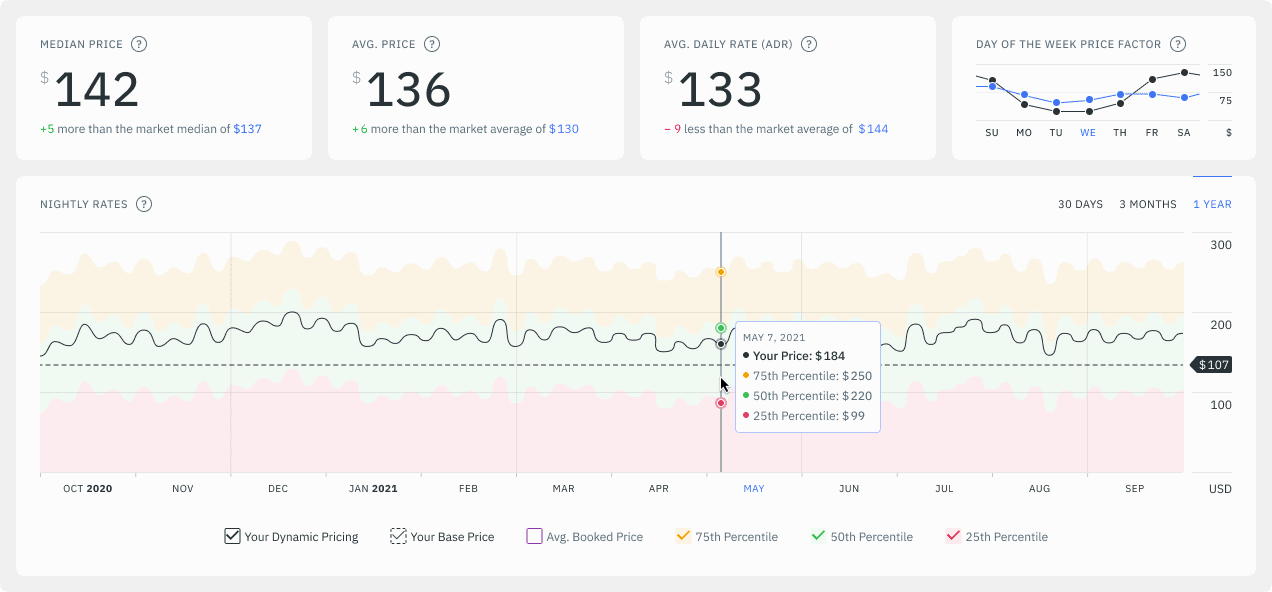Follow the $144 market average link

point(873,129)
